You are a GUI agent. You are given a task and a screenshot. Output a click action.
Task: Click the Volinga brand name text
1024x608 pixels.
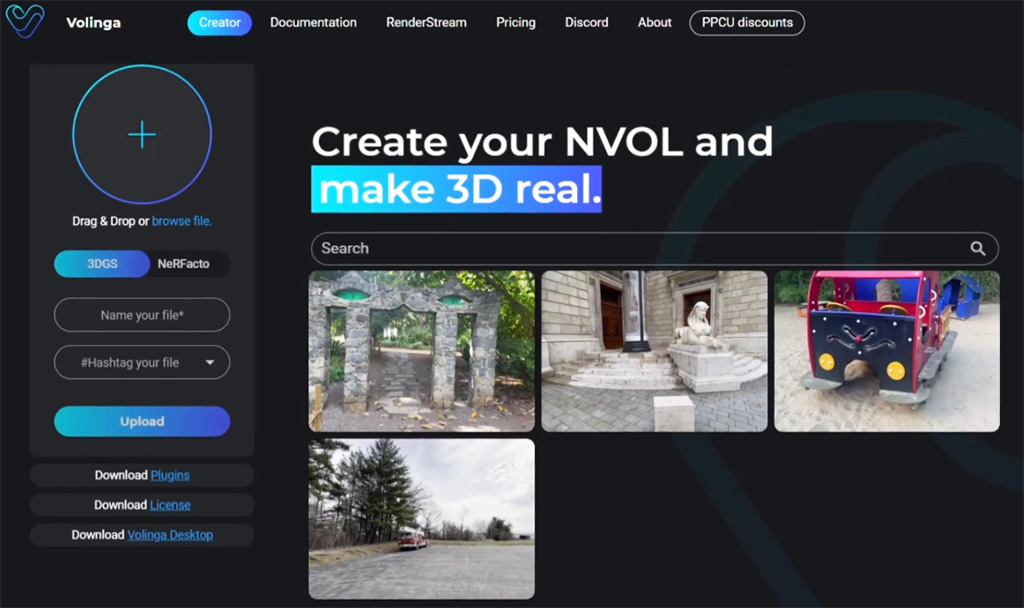point(93,23)
